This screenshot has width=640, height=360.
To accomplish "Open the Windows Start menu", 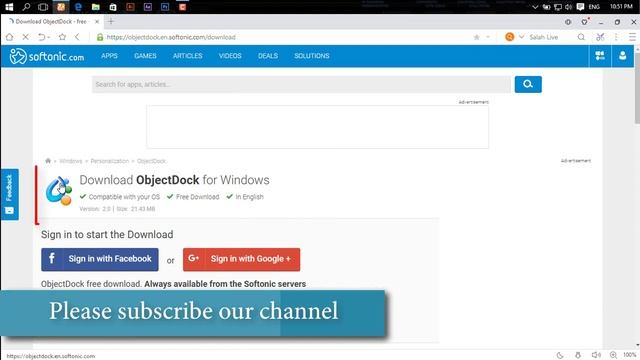I will (x=9, y=7).
